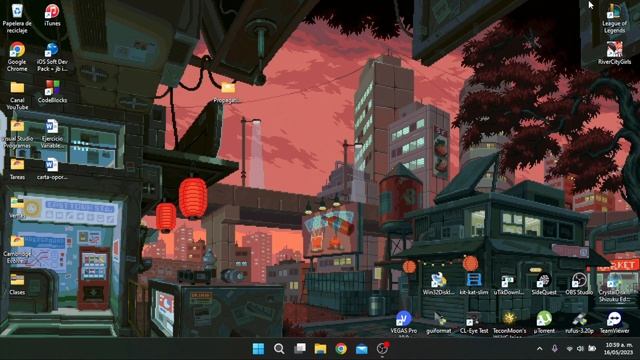This screenshot has width=640, height=360.
Task: Launch the iTunes desktop shortcut
Action: [x=52, y=16]
